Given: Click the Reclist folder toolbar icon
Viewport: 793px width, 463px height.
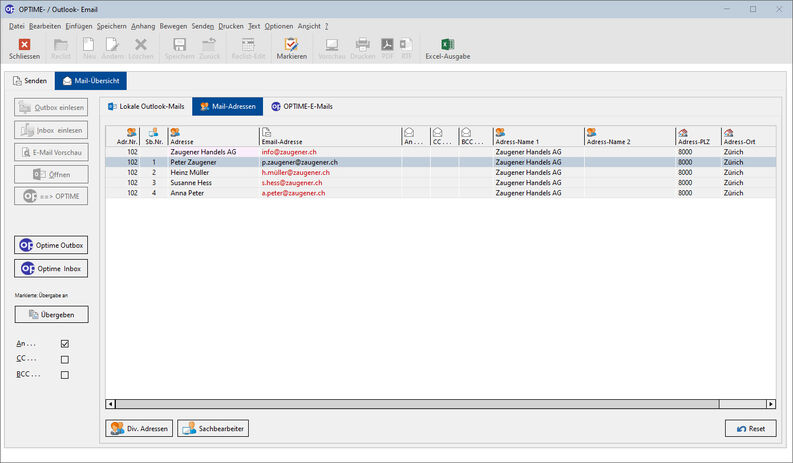Looking at the screenshot, I should 61,45.
